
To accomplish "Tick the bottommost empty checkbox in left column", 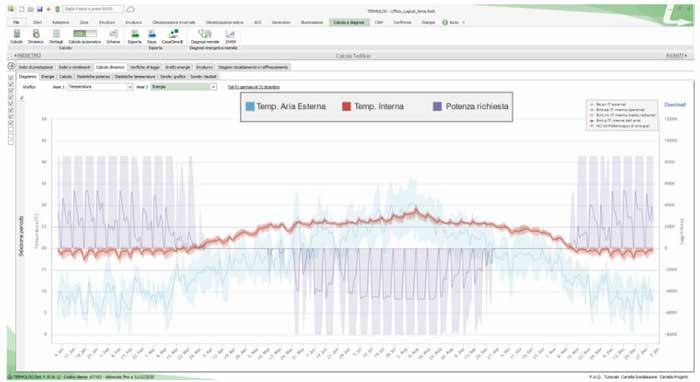I will pyautogui.click(x=11, y=142).
